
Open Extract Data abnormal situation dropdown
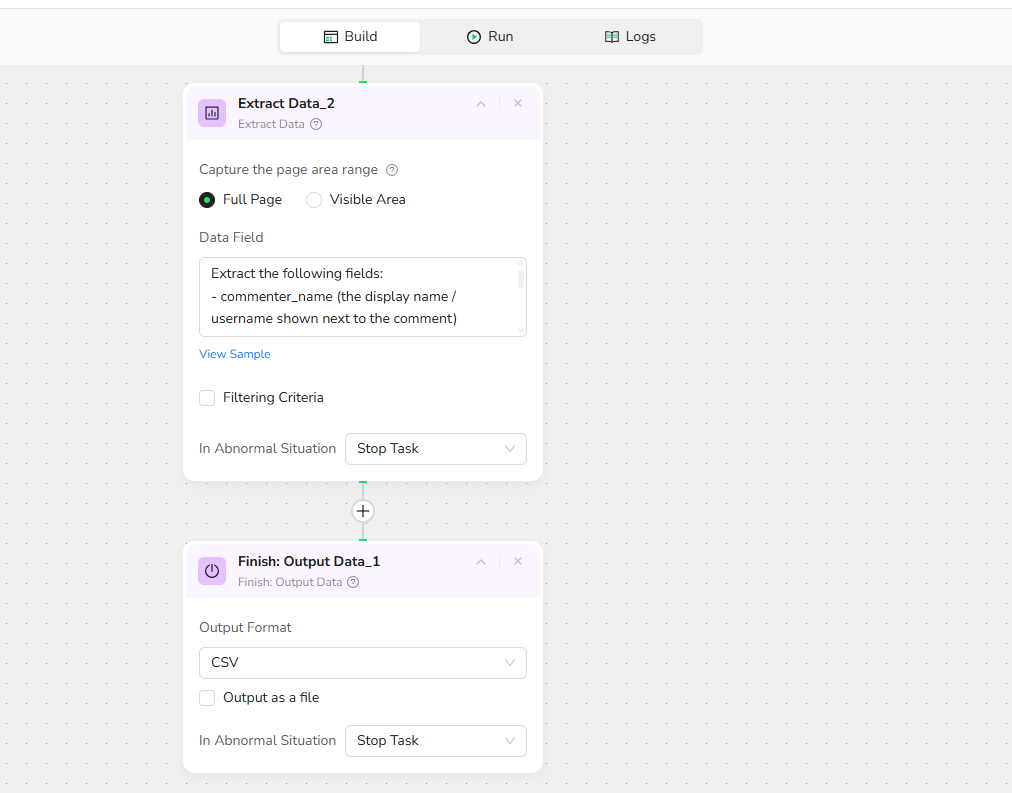(x=435, y=449)
